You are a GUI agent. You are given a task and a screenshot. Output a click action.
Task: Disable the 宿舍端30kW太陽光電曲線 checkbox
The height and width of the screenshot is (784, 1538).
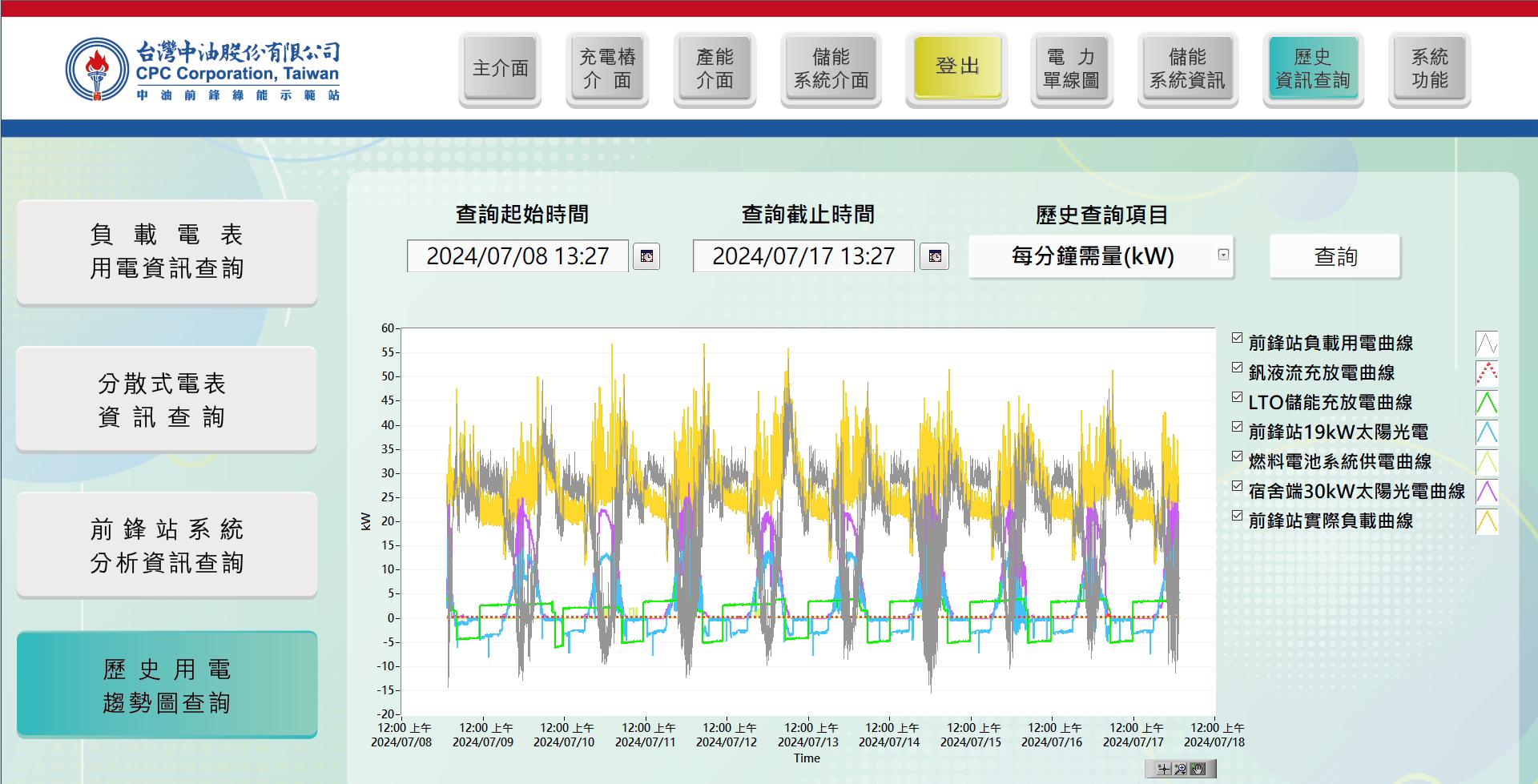coord(1237,486)
